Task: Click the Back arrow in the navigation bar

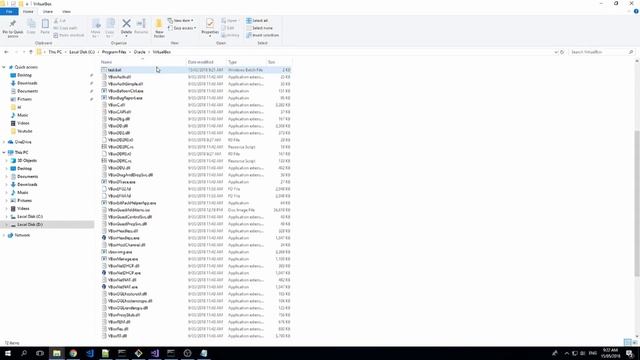Action: [6, 52]
